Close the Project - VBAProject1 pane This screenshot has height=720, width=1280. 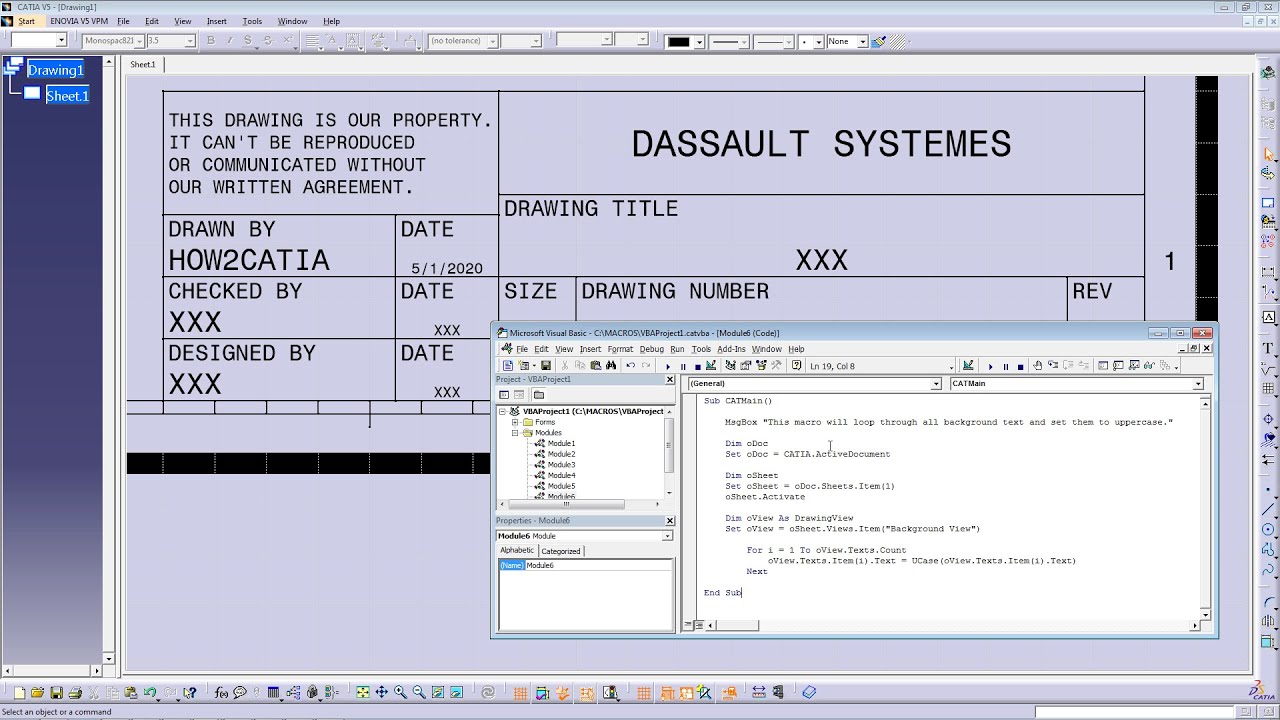[670, 380]
